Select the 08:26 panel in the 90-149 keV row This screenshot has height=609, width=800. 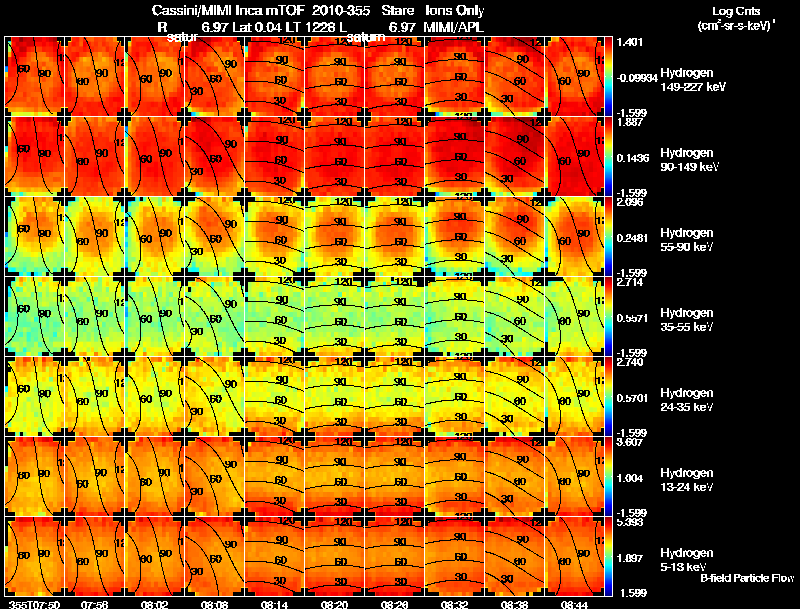click(394, 157)
